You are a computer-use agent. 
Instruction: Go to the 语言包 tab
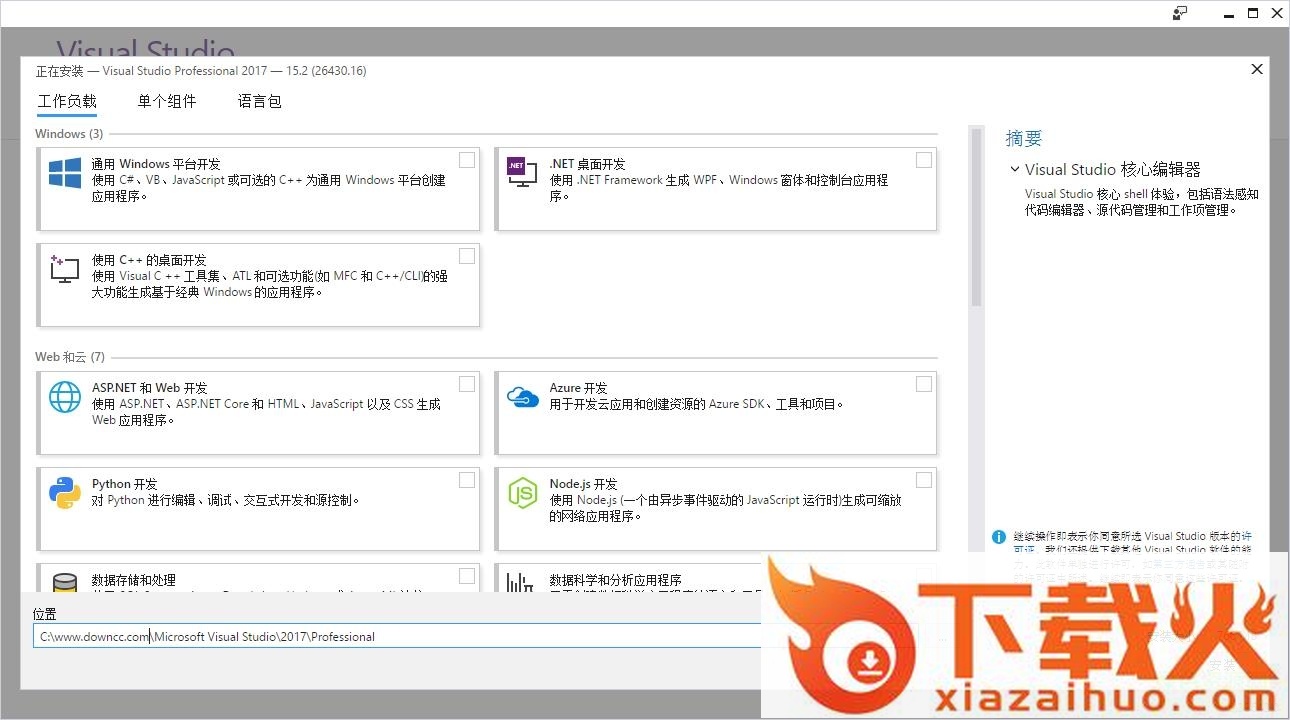pos(260,101)
